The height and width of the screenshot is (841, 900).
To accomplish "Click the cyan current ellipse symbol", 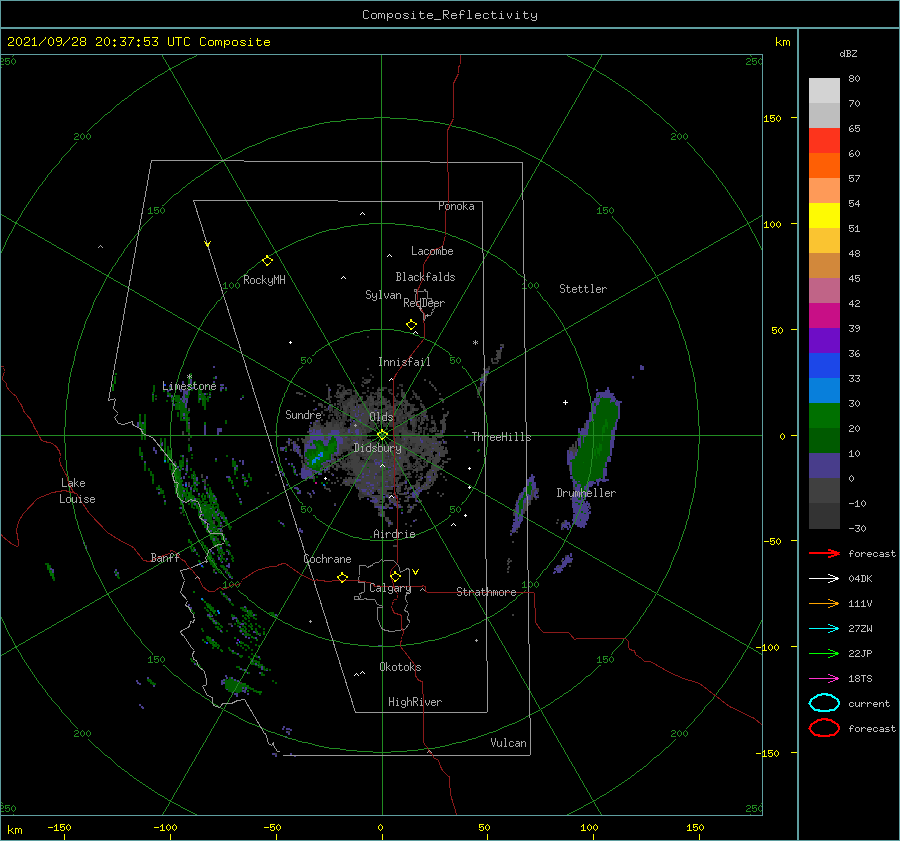I will 824,703.
